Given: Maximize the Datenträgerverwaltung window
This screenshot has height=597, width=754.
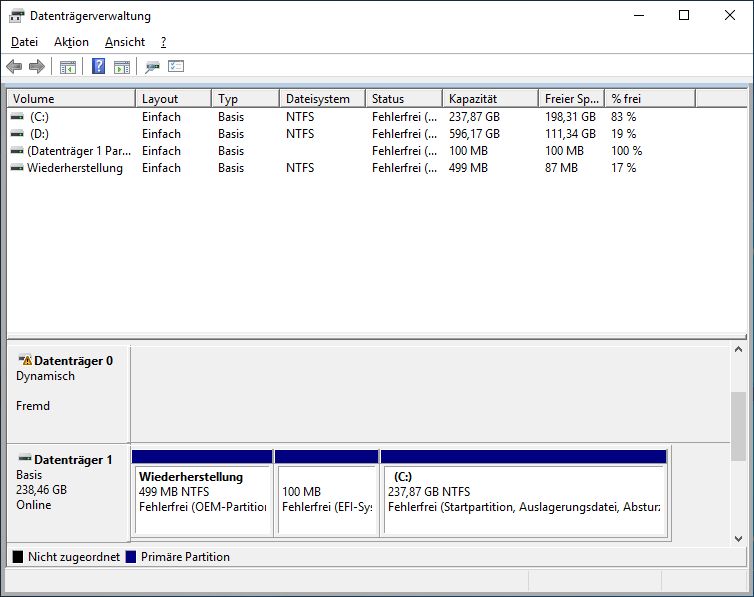Looking at the screenshot, I should (x=684, y=15).
